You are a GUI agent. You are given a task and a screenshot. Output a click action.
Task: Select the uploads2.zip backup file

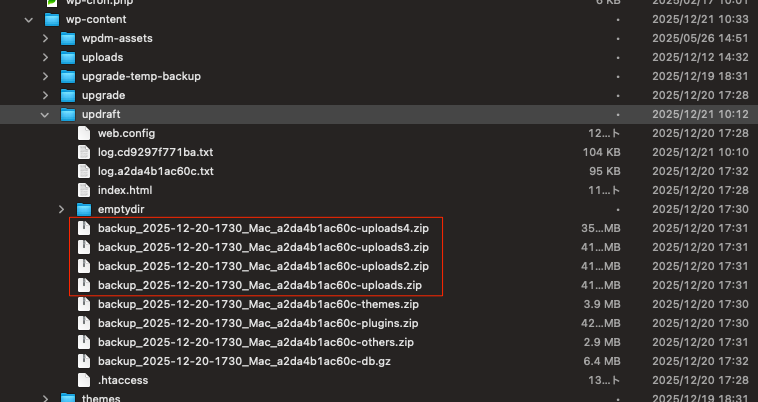point(263,266)
